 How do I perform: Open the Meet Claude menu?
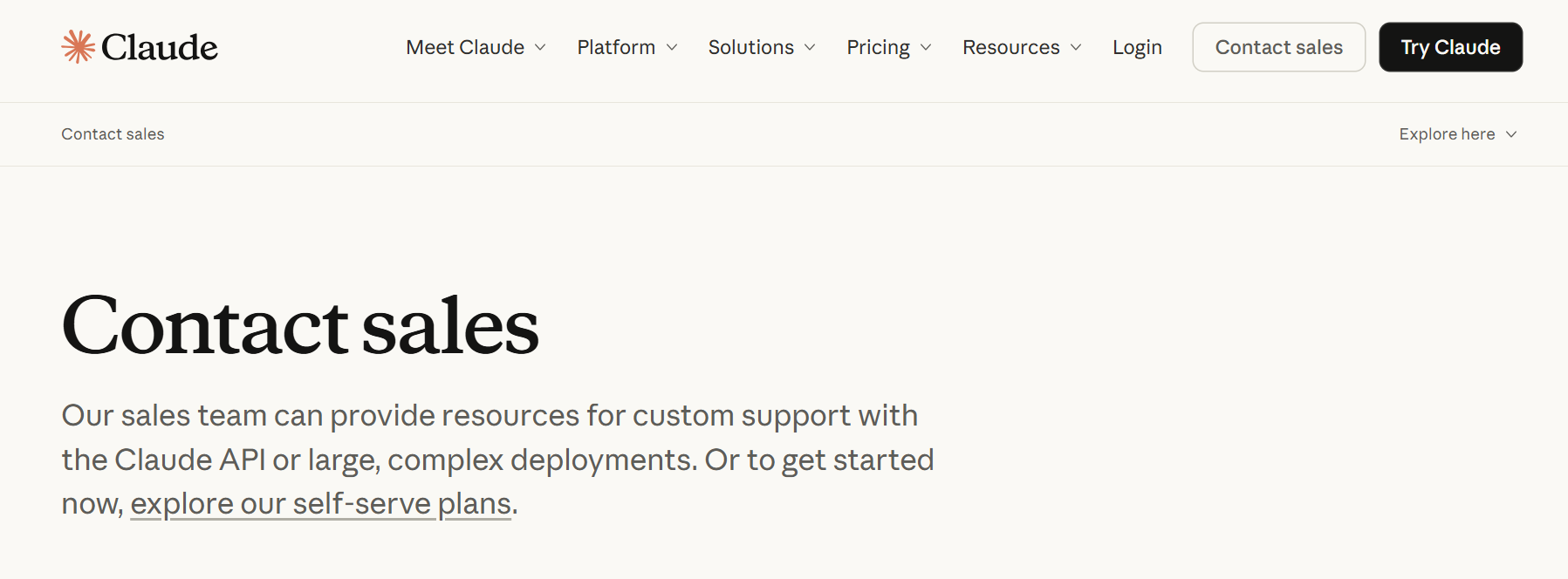tap(476, 47)
